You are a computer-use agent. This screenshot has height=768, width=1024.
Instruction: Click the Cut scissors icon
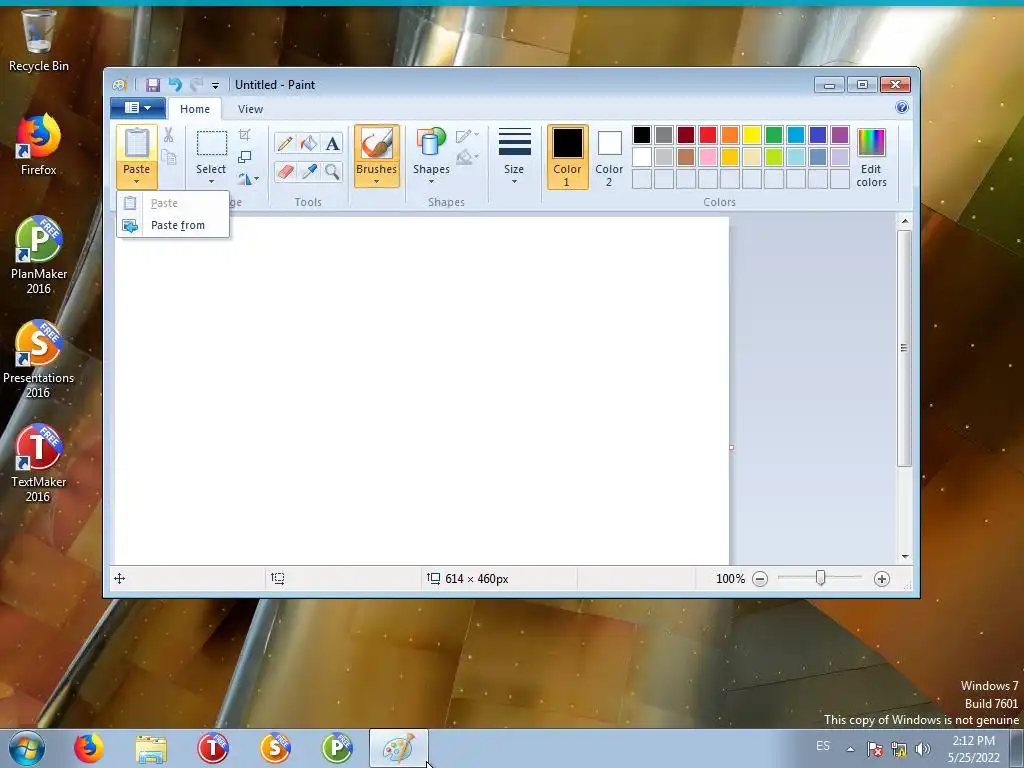point(168,135)
